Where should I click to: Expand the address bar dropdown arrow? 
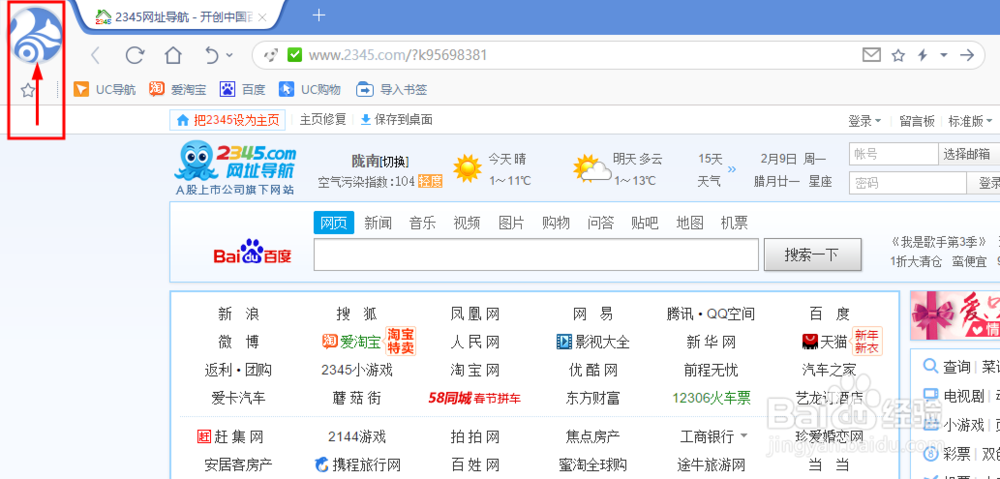[944, 55]
